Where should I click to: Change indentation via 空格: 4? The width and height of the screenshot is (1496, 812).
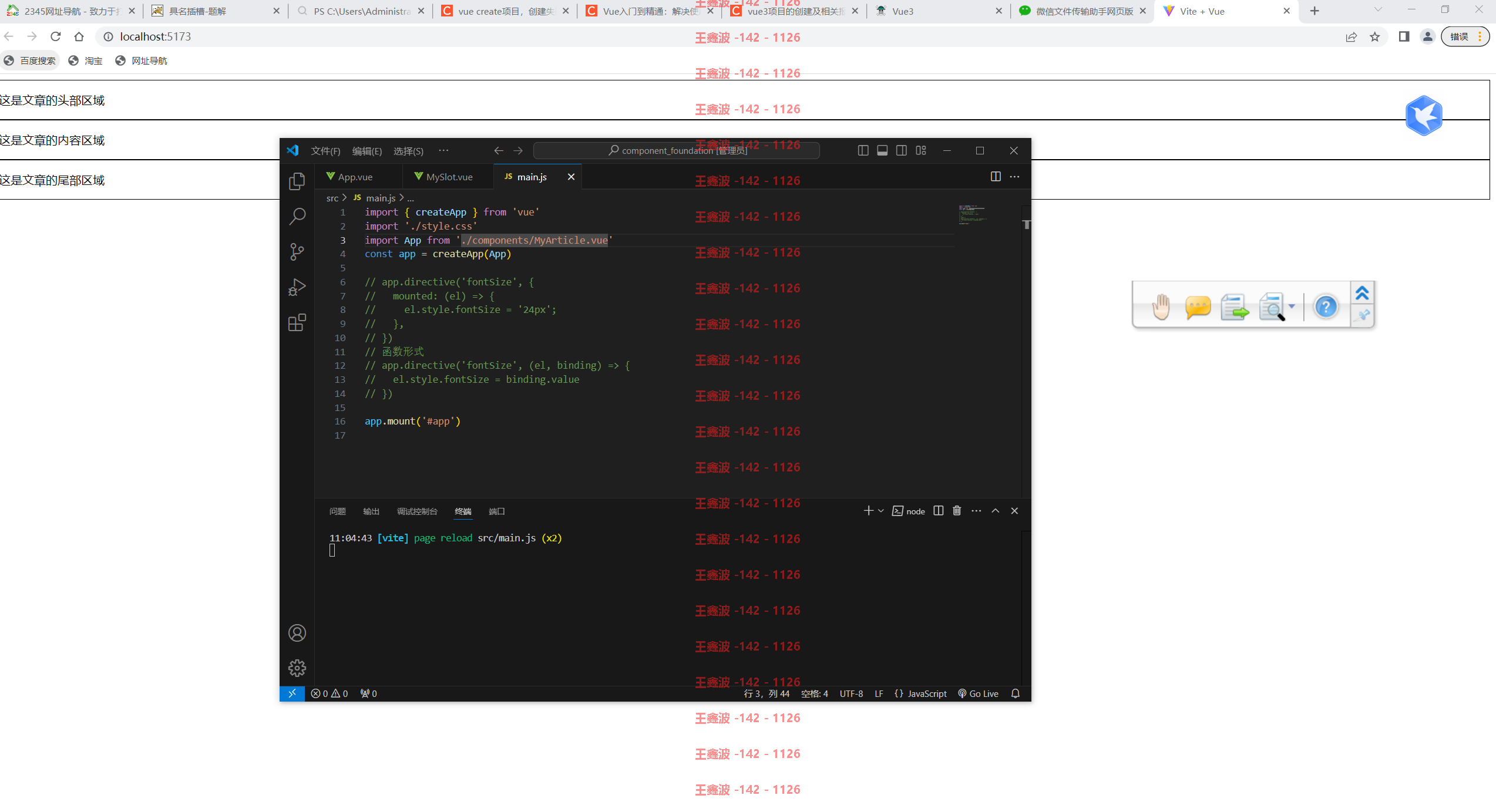(x=815, y=693)
